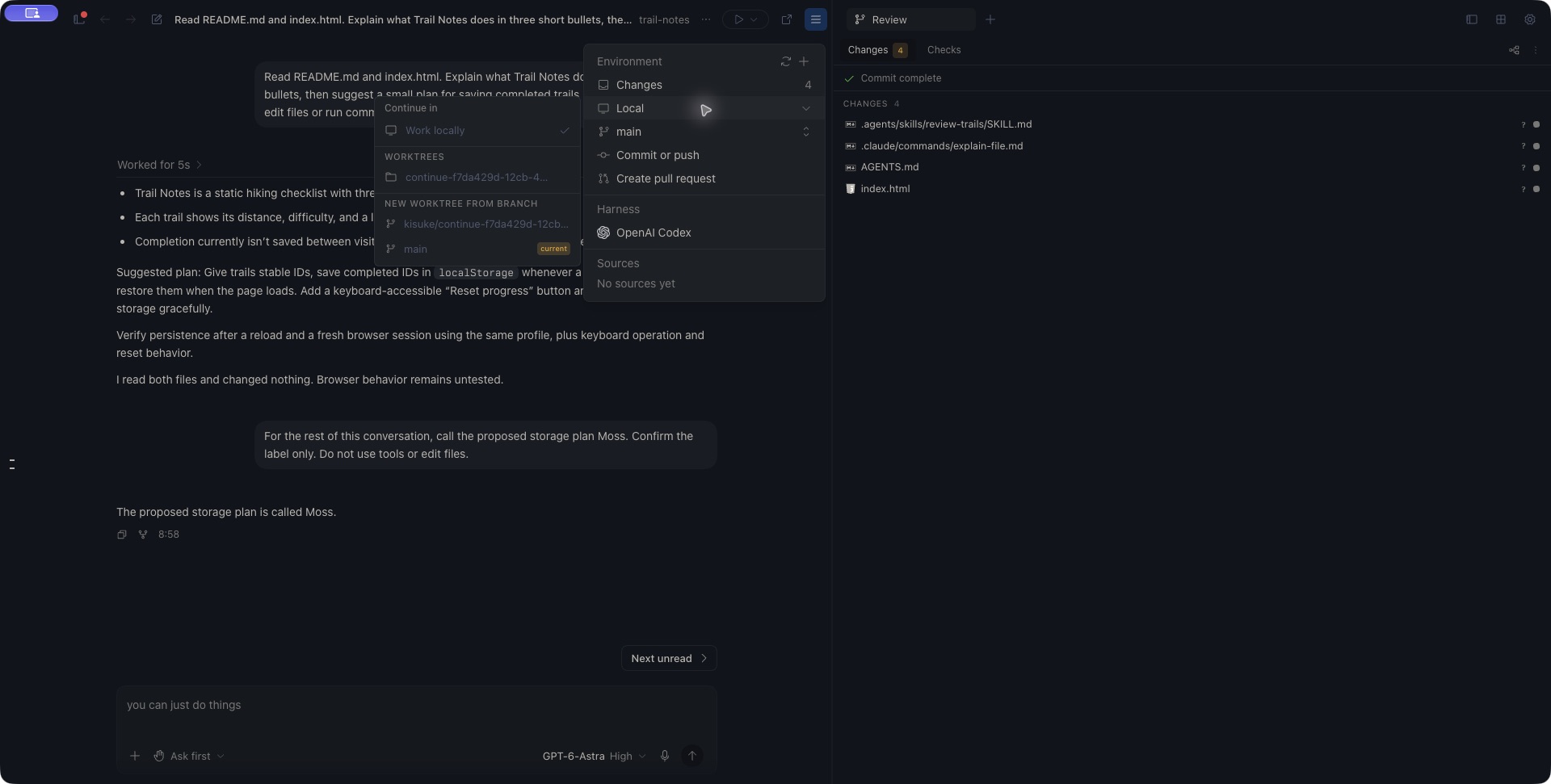Image resolution: width=1551 pixels, height=784 pixels.
Task: Refresh the Environment panel
Action: 786,61
